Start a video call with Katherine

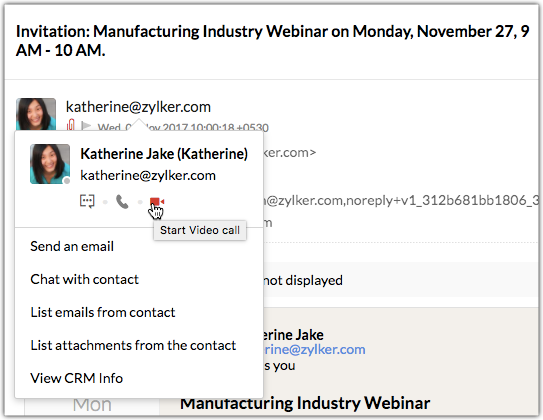(157, 202)
